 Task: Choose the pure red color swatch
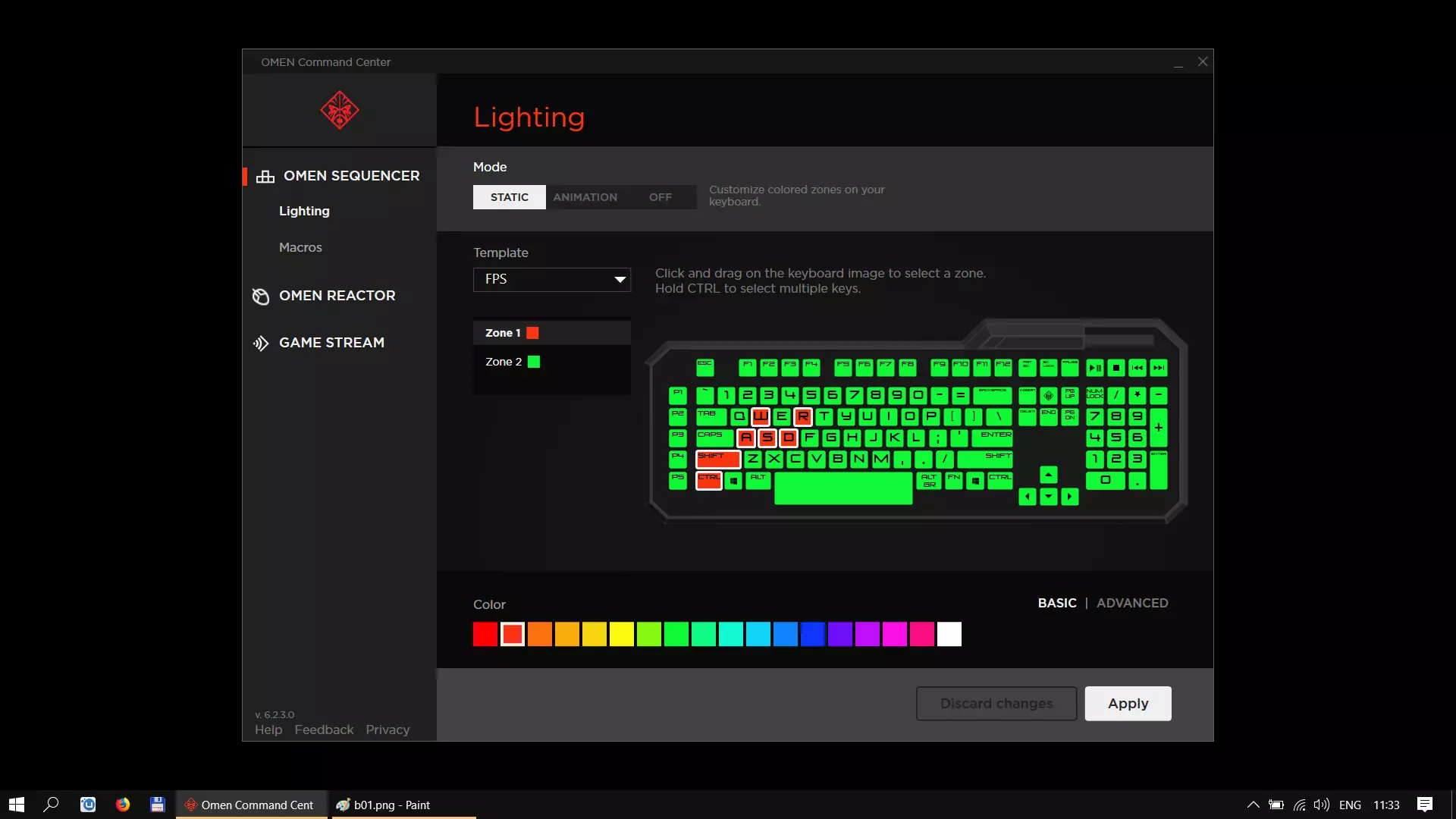click(x=485, y=634)
